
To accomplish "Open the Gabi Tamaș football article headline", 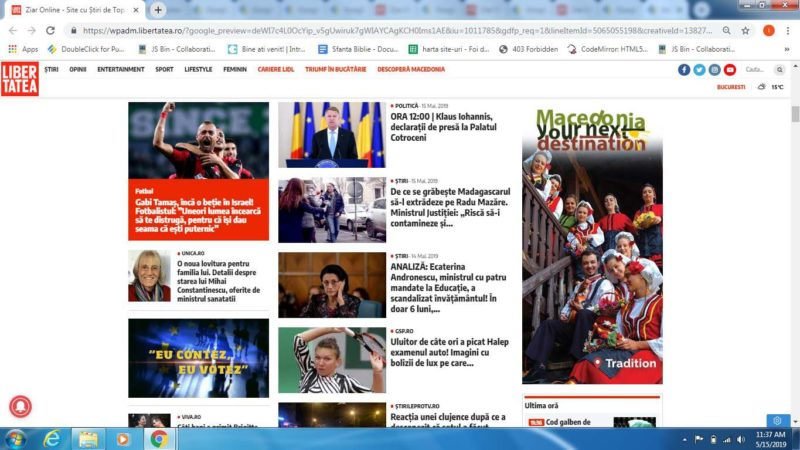I will pos(198,215).
